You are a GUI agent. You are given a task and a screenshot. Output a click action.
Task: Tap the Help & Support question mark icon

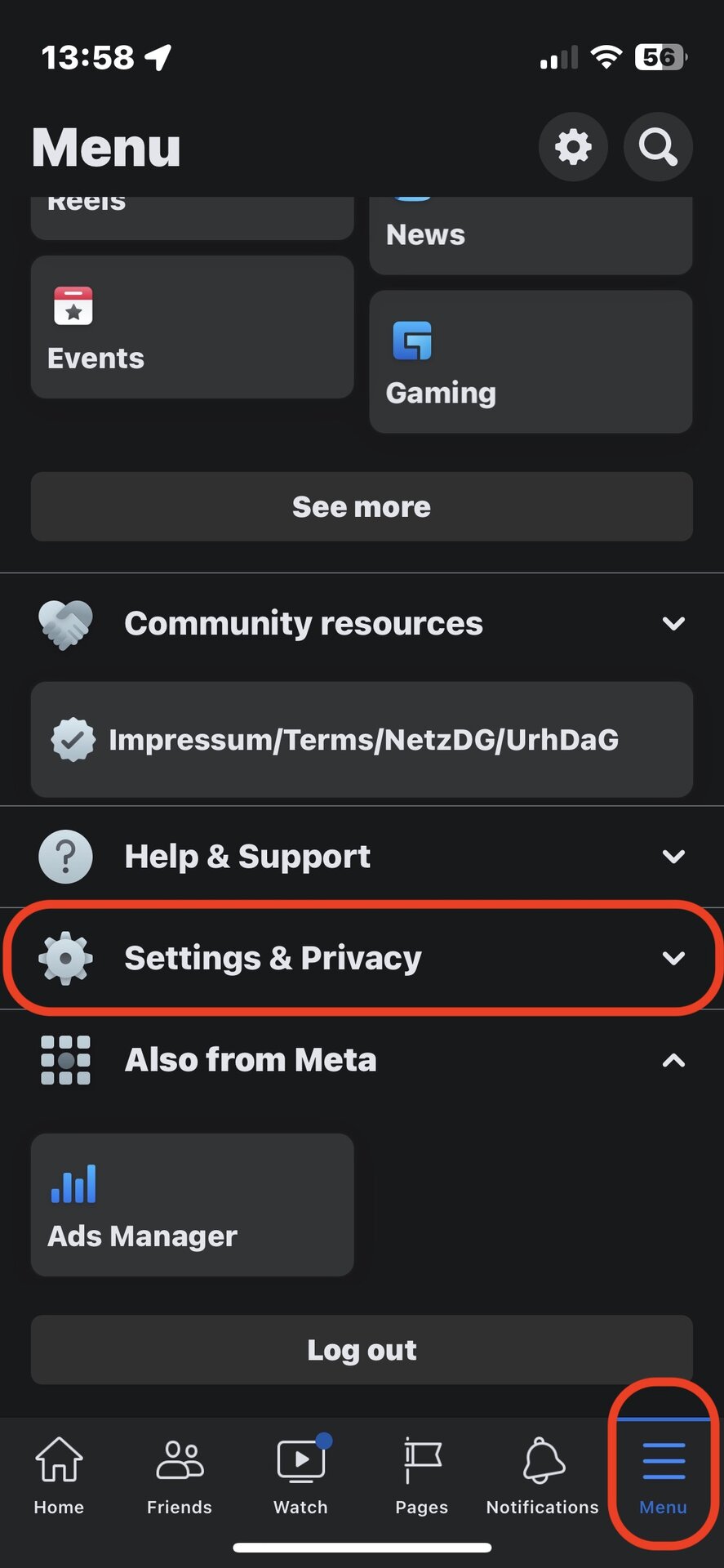[x=65, y=857]
